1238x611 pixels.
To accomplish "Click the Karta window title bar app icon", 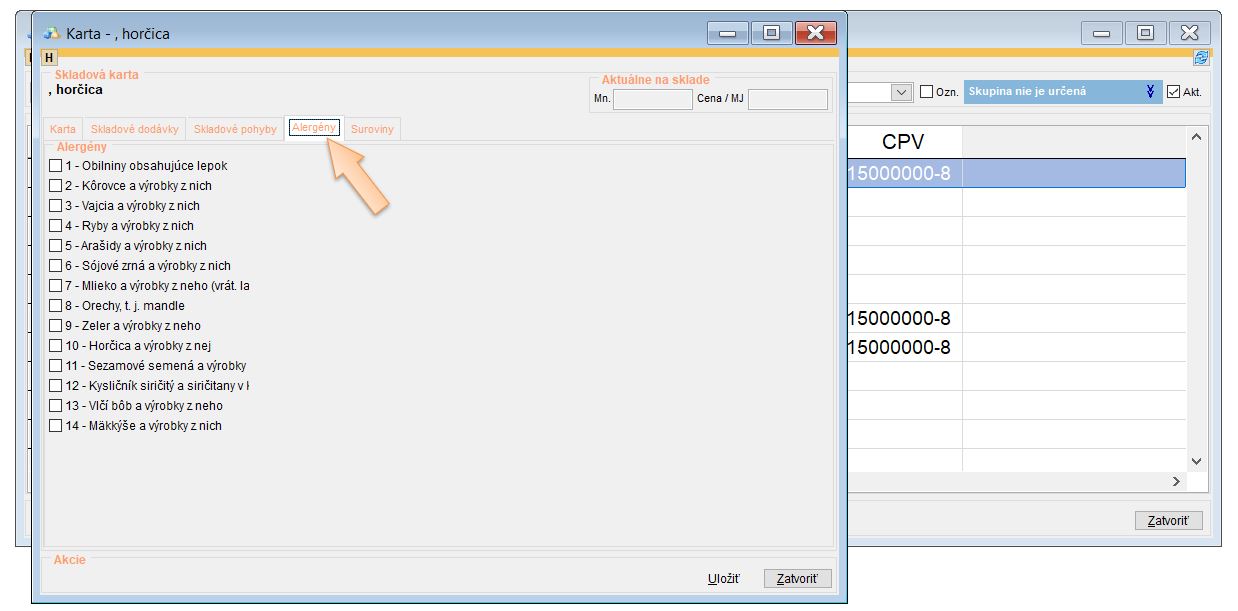I will coord(52,33).
